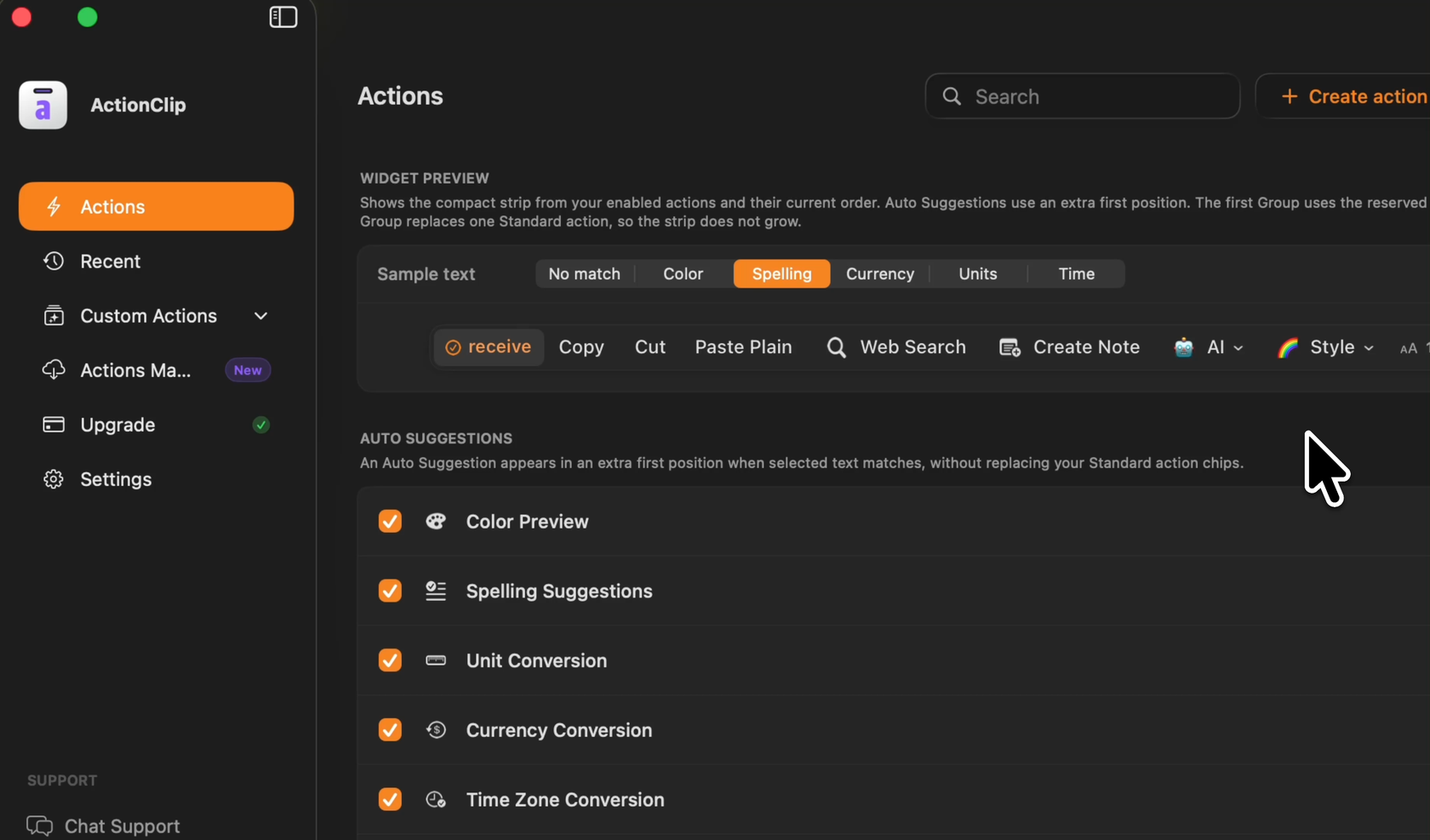Click the ActionClip app logo
The height and width of the screenshot is (840, 1430).
[x=43, y=105]
